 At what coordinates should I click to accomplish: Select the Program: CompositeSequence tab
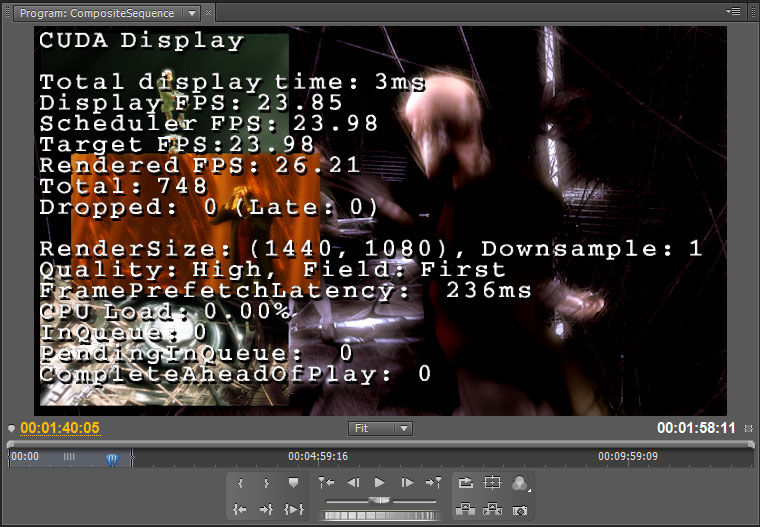click(97, 13)
